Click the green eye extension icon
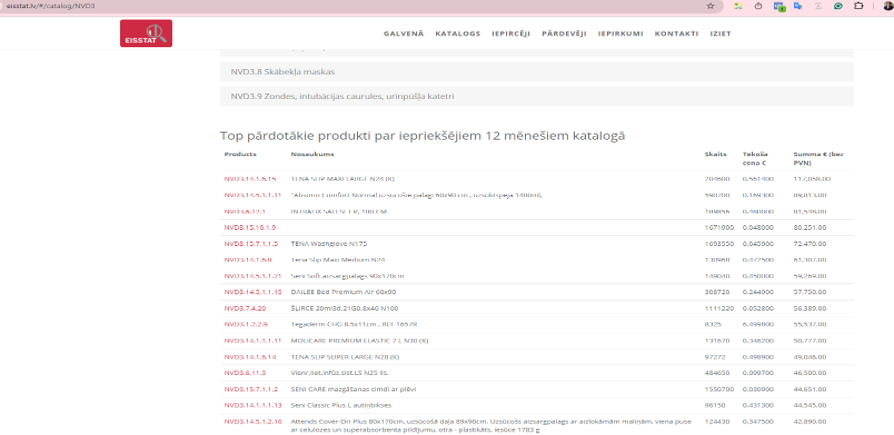 pyautogui.click(x=838, y=6)
